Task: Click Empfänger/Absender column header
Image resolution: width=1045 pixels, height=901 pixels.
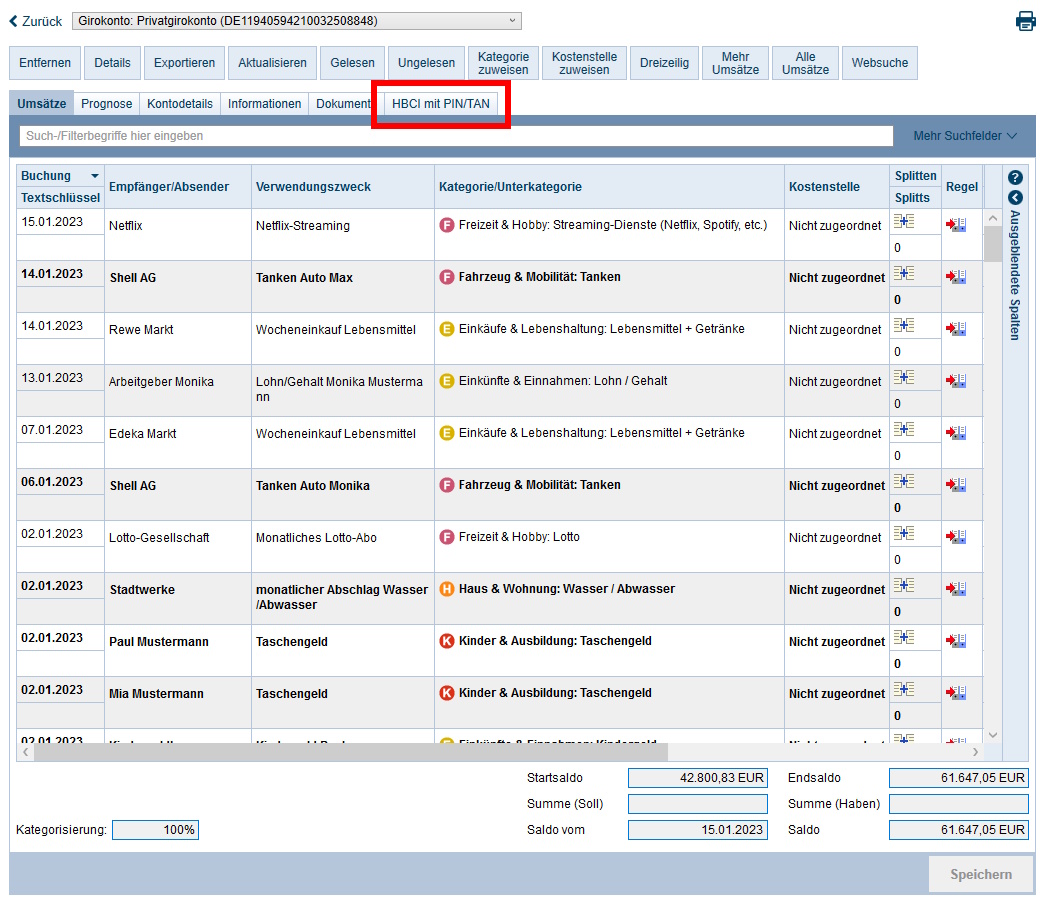Action: coord(178,187)
